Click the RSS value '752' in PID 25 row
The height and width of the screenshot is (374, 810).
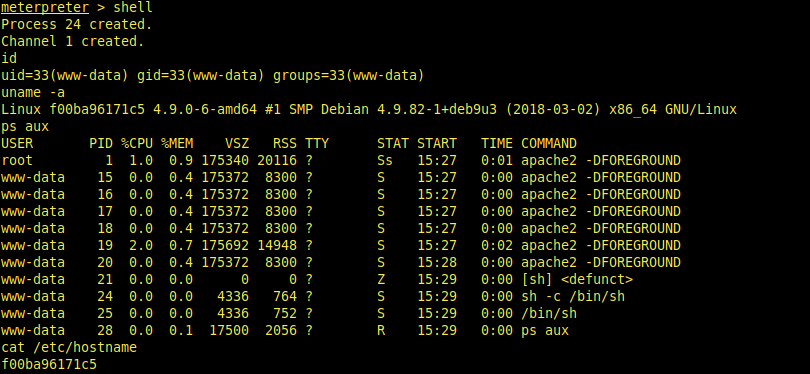(x=285, y=314)
